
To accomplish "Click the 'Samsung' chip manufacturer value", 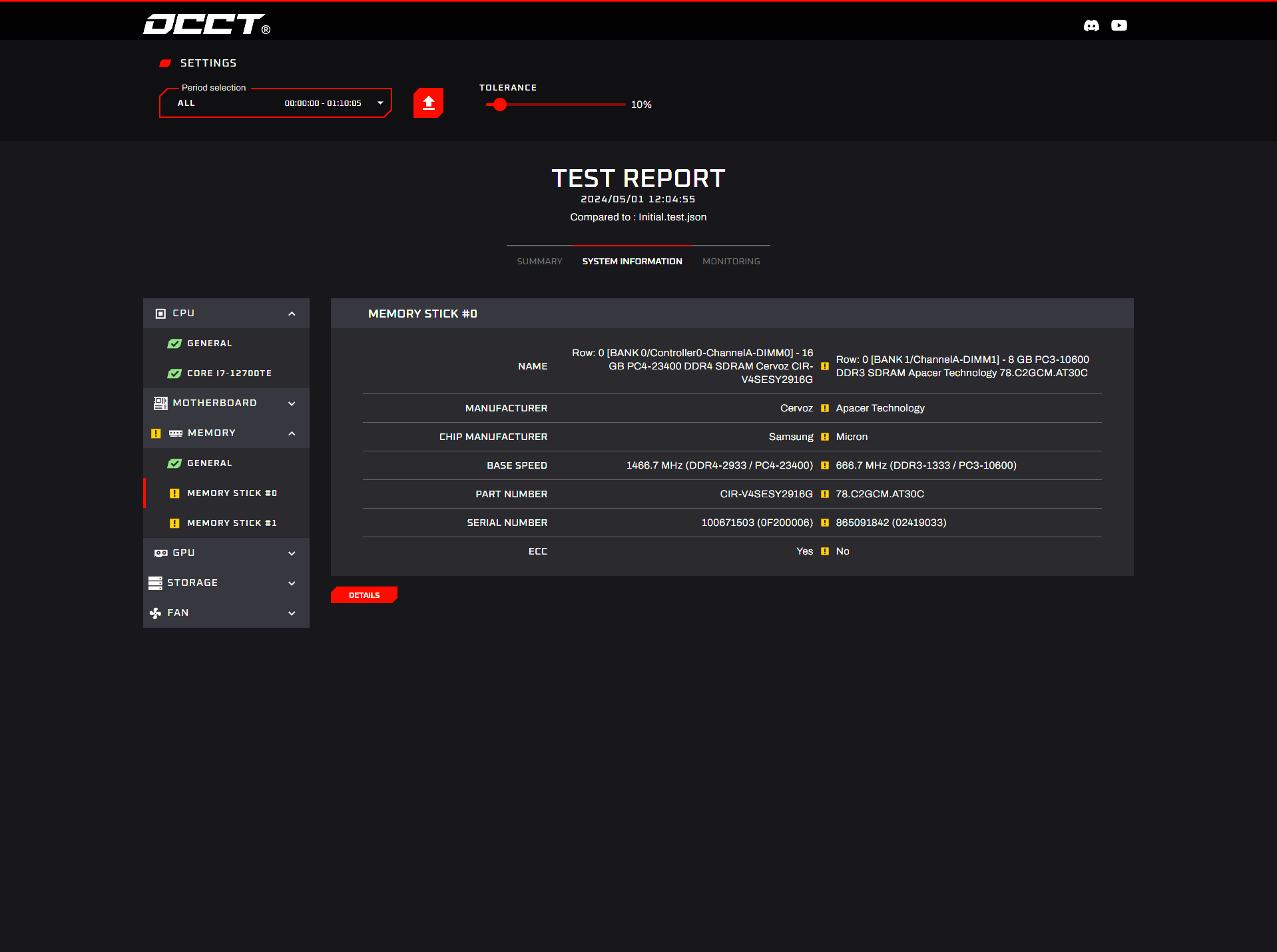I will 791,437.
